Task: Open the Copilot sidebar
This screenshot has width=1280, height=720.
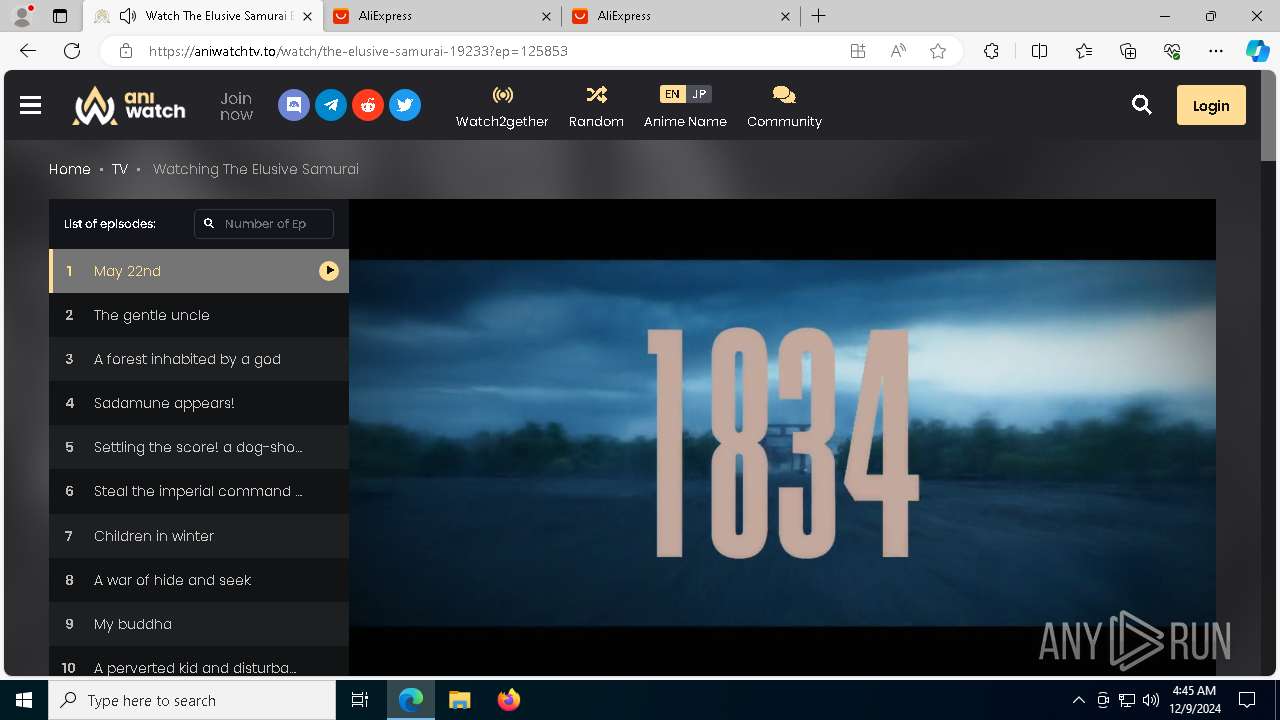Action: point(1257,51)
